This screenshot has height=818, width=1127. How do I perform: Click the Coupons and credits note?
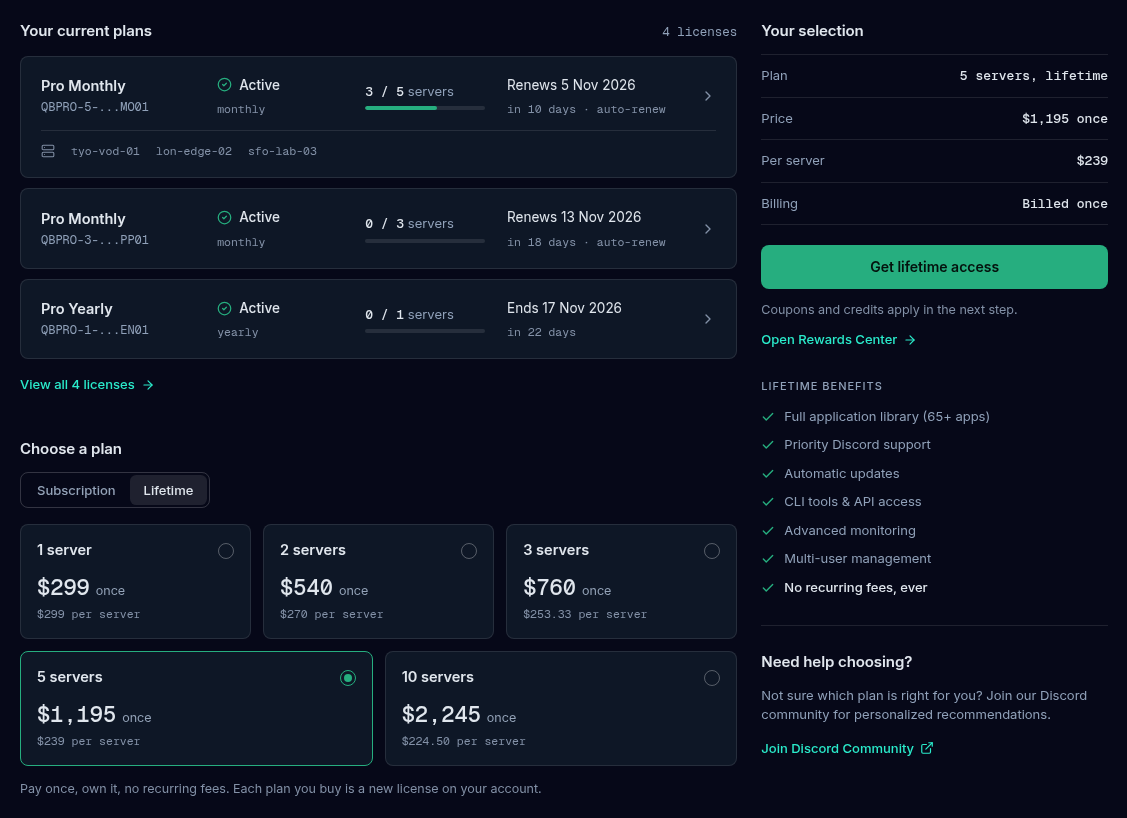(x=889, y=310)
